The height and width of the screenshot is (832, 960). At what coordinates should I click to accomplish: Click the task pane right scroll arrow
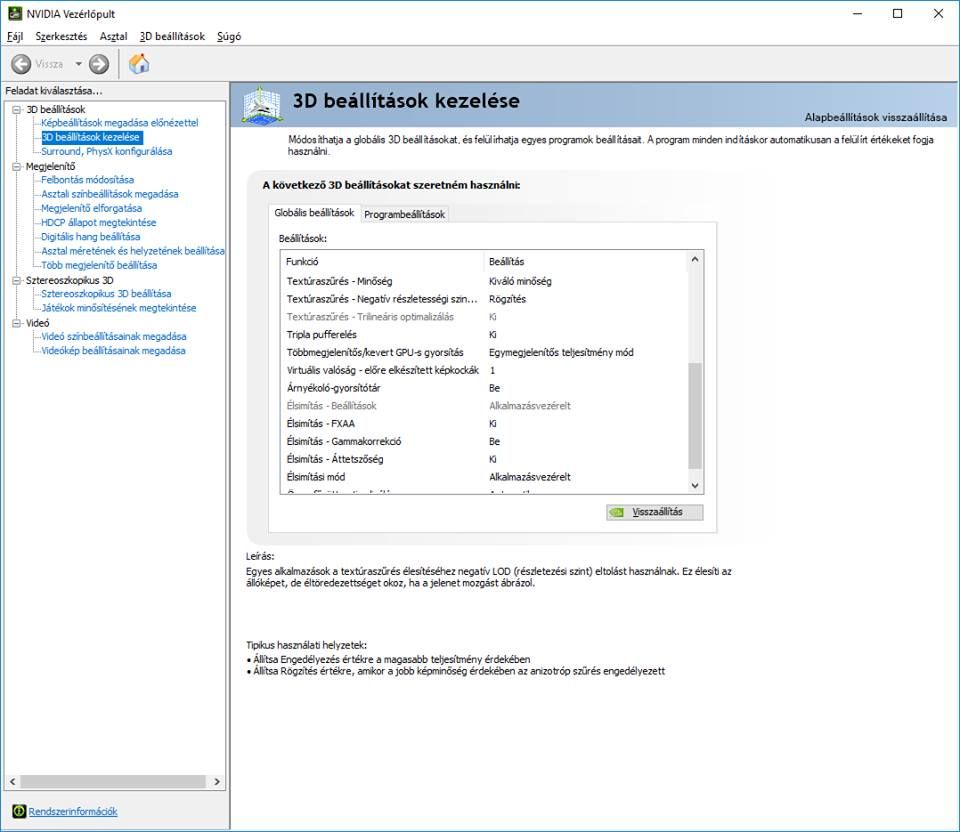pos(217,782)
